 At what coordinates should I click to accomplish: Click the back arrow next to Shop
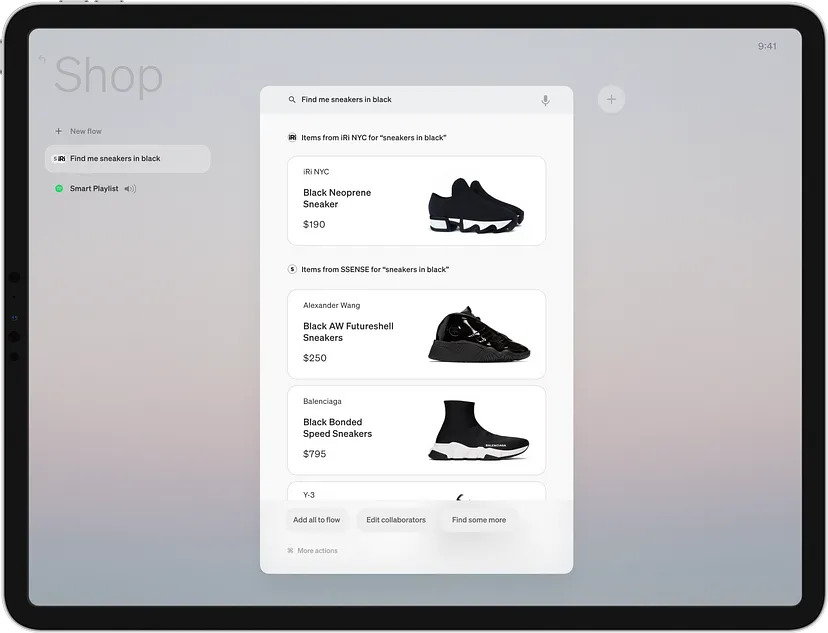(x=42, y=60)
